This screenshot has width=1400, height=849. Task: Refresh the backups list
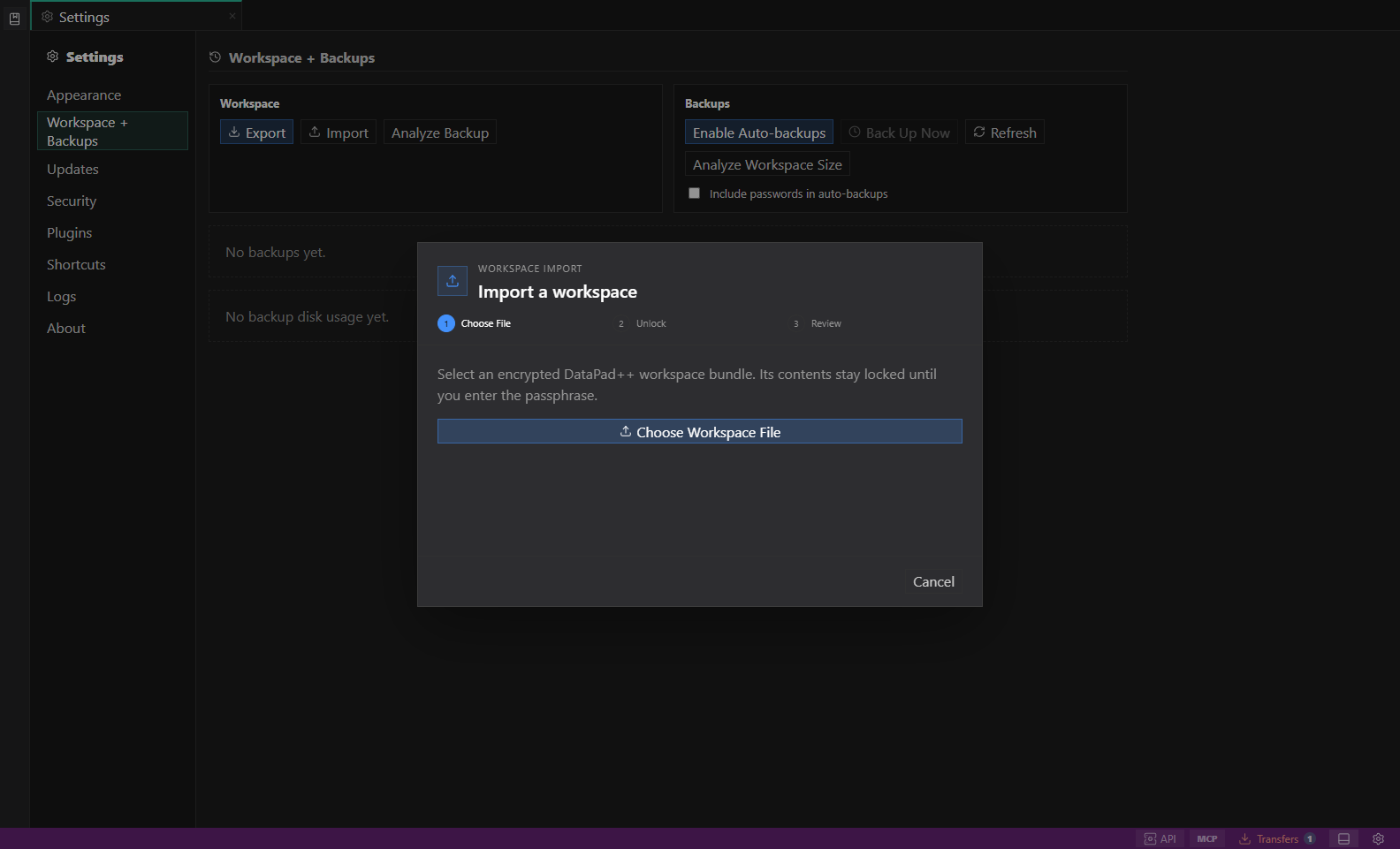coord(1005,133)
